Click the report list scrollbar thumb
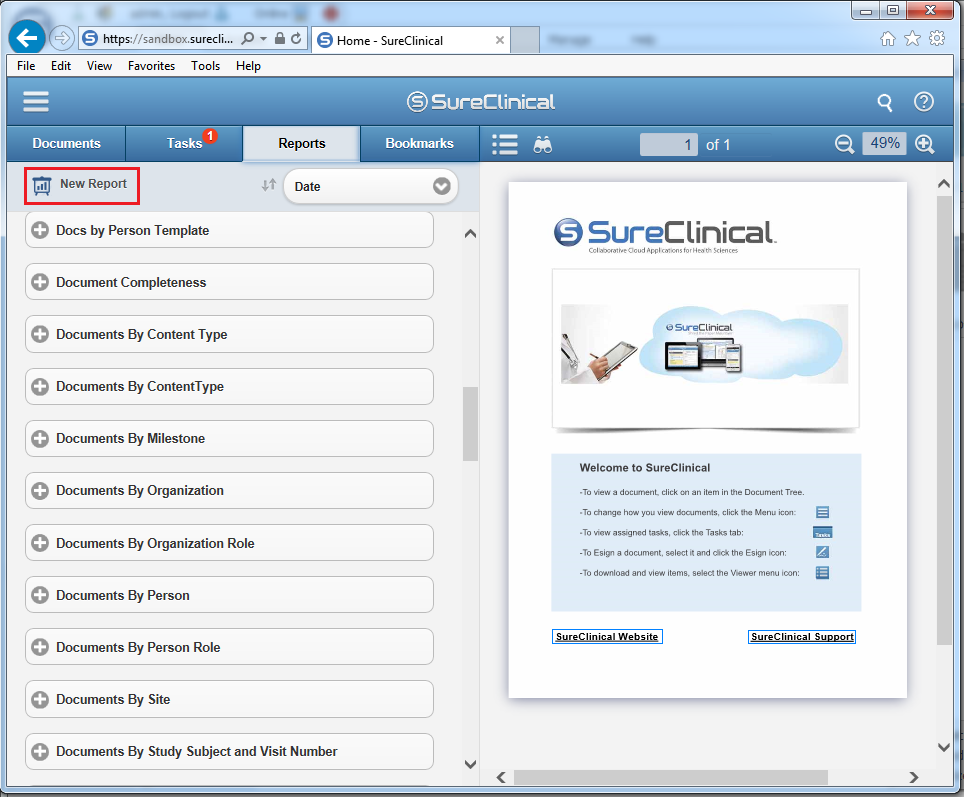Viewport: 964px width, 797px height. pyautogui.click(x=470, y=424)
